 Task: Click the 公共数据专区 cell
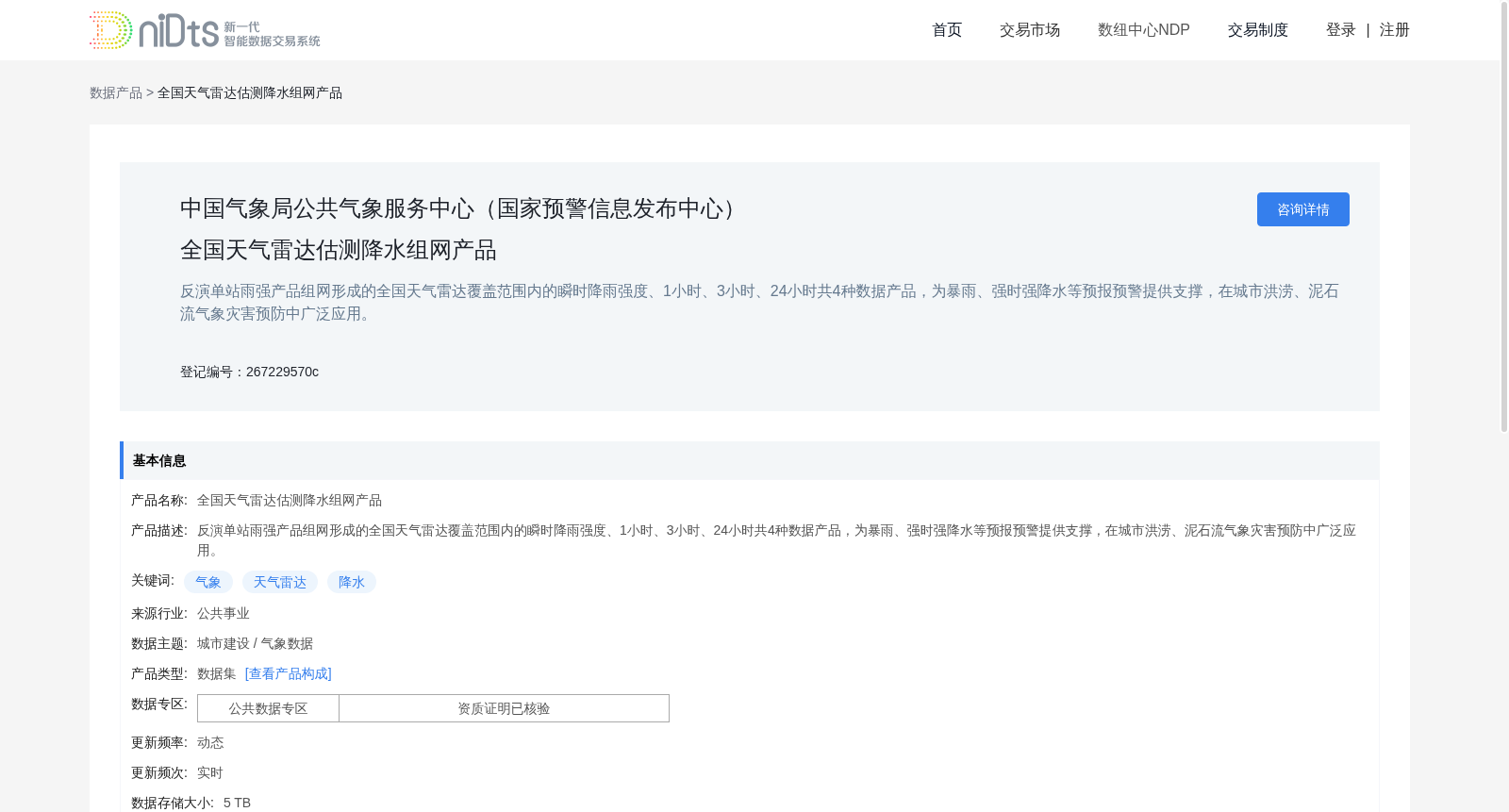point(268,708)
